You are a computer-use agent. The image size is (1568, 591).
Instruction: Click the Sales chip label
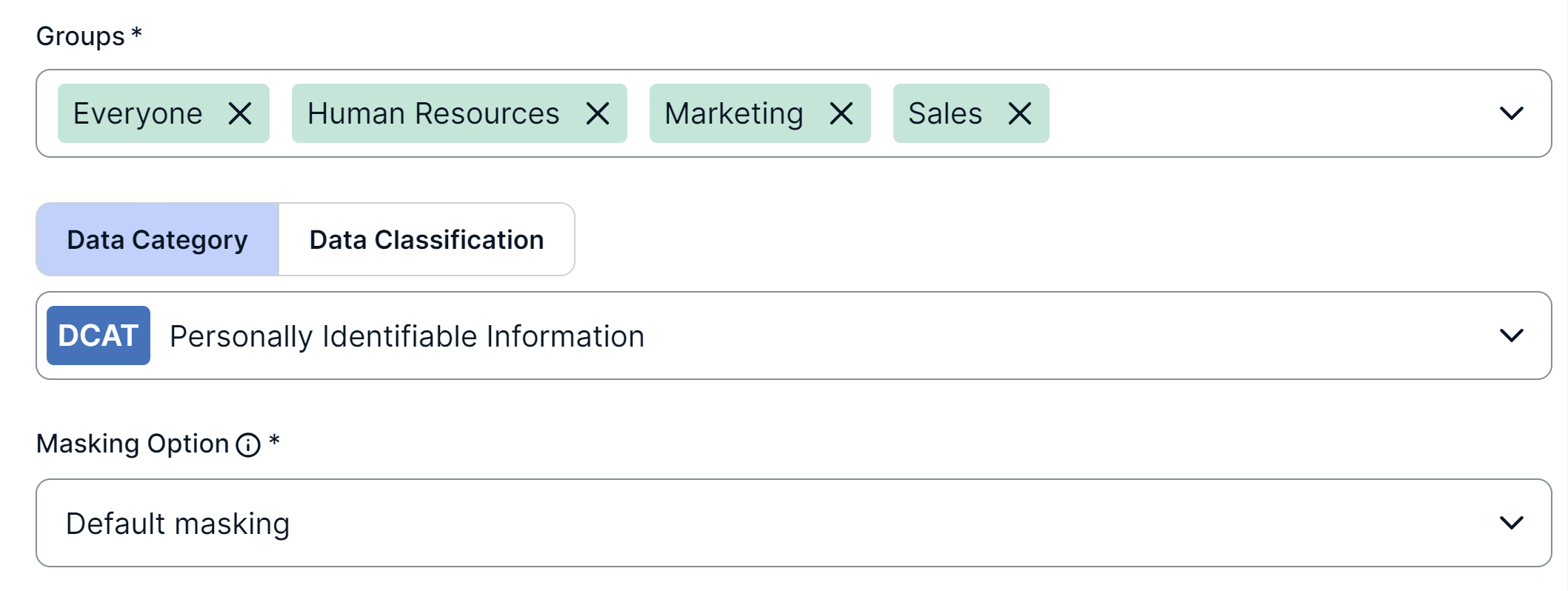(945, 113)
